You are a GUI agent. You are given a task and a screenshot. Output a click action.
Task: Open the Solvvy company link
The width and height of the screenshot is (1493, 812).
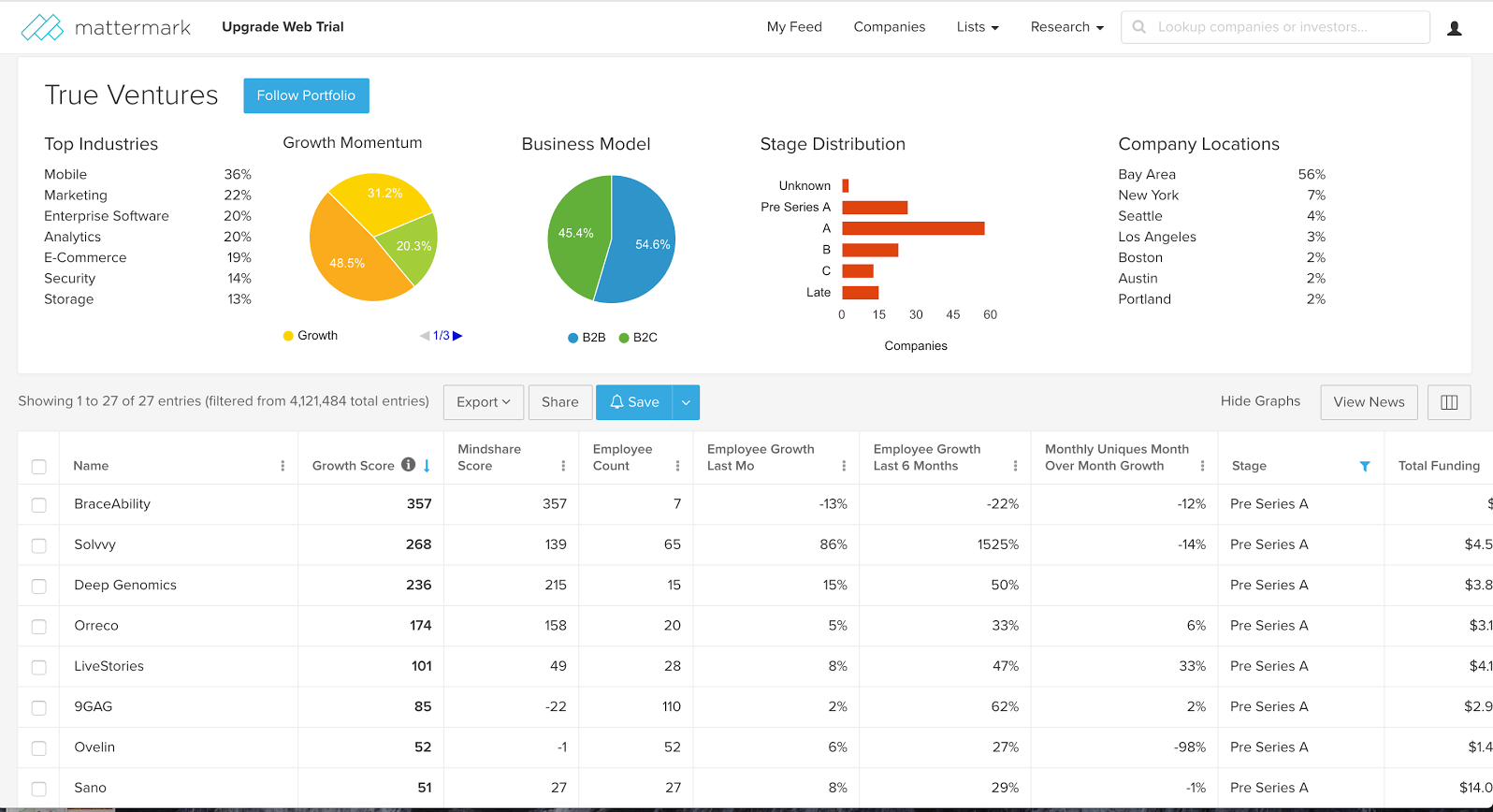(x=94, y=544)
